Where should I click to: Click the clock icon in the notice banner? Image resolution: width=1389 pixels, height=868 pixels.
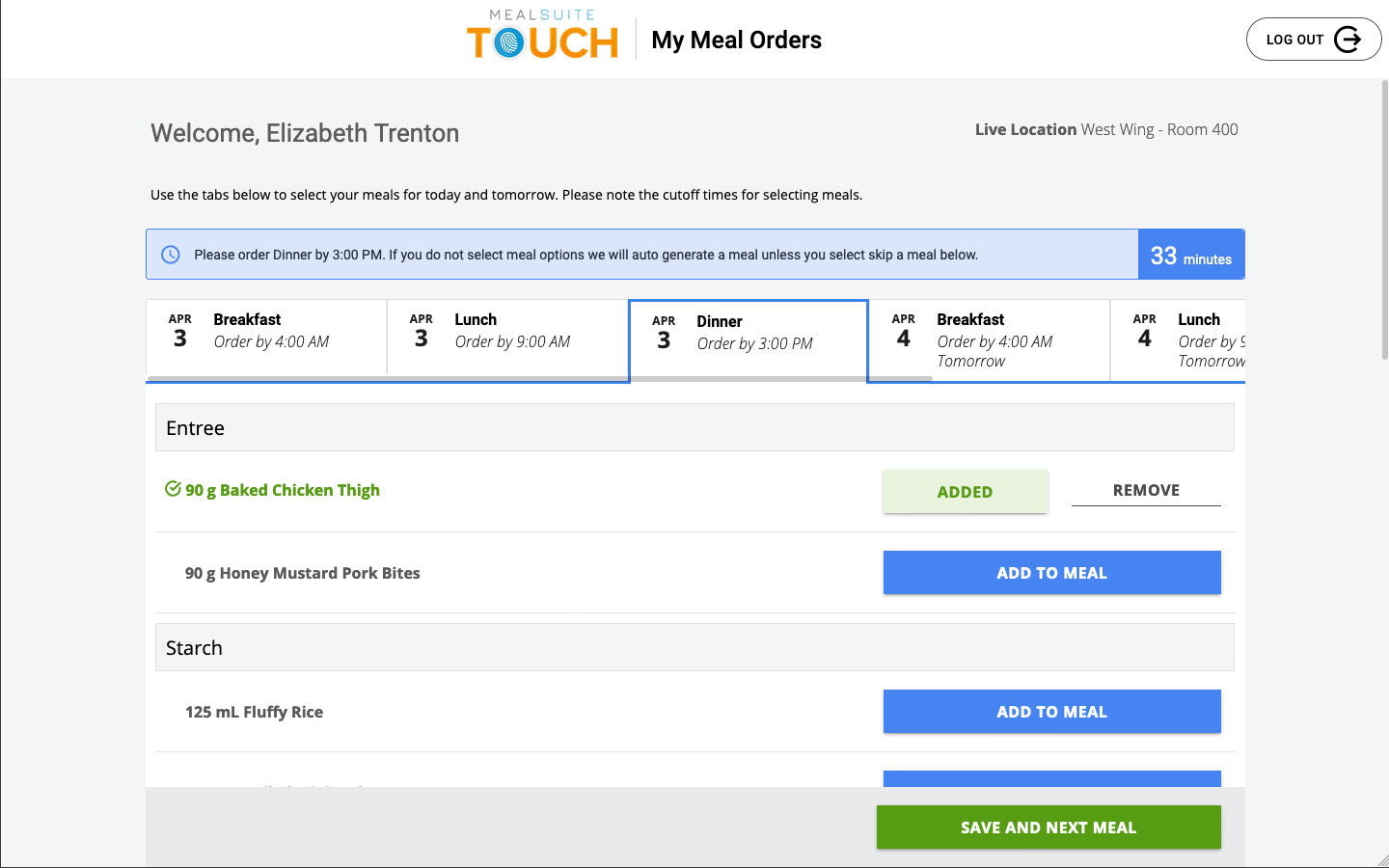pyautogui.click(x=171, y=255)
